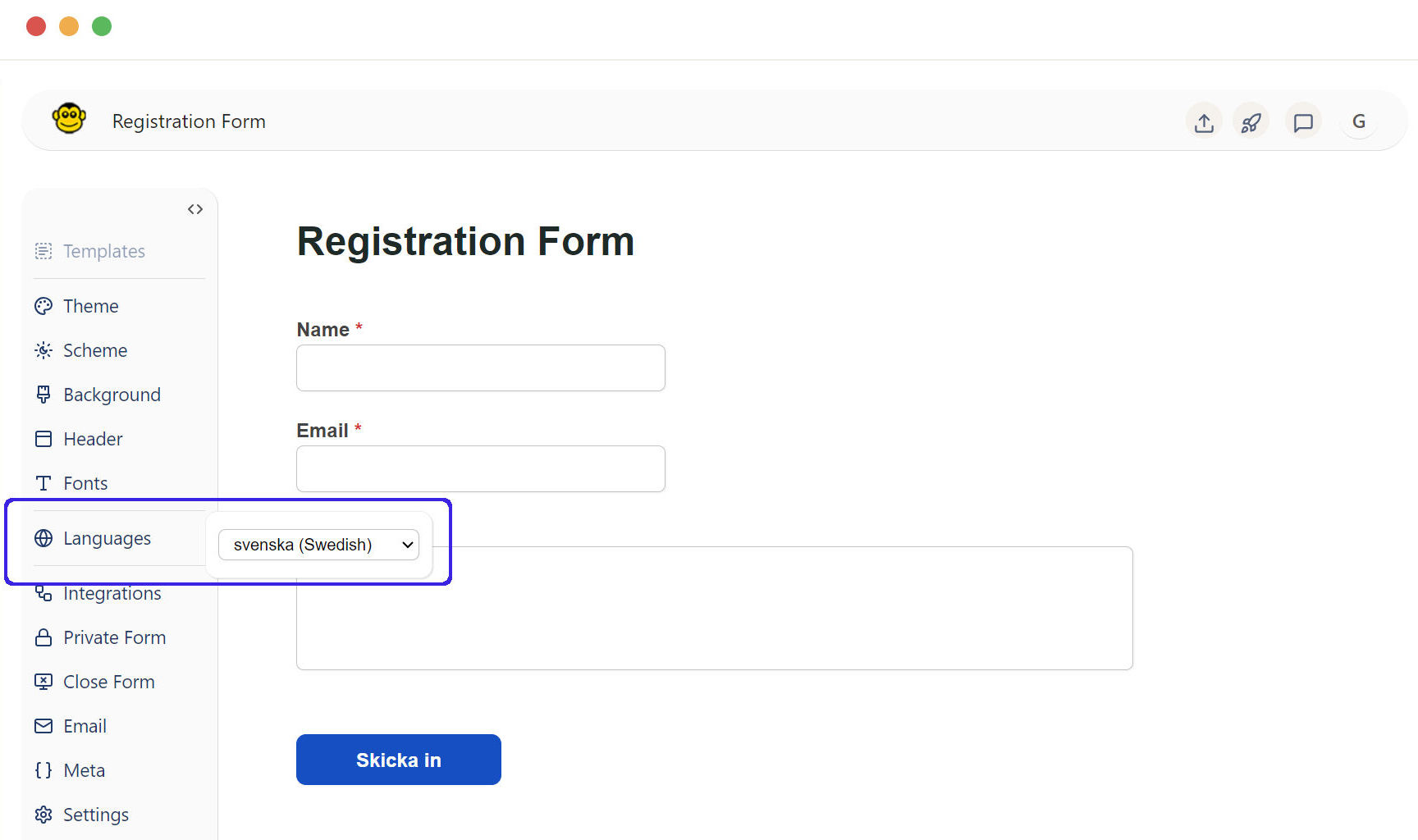Viewport: 1418px width, 840px height.
Task: Open the svenska (Swedish) language dropdown
Action: (x=318, y=545)
